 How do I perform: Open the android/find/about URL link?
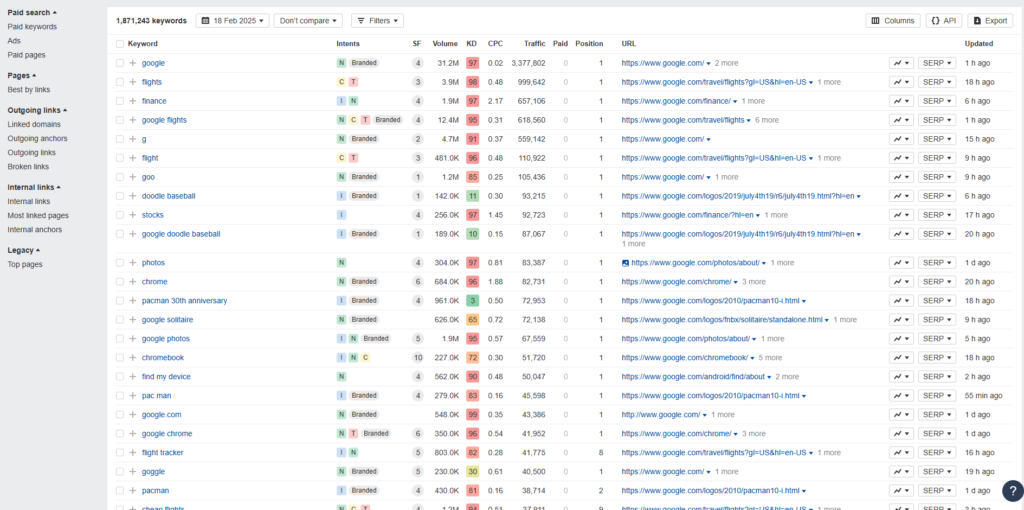693,377
